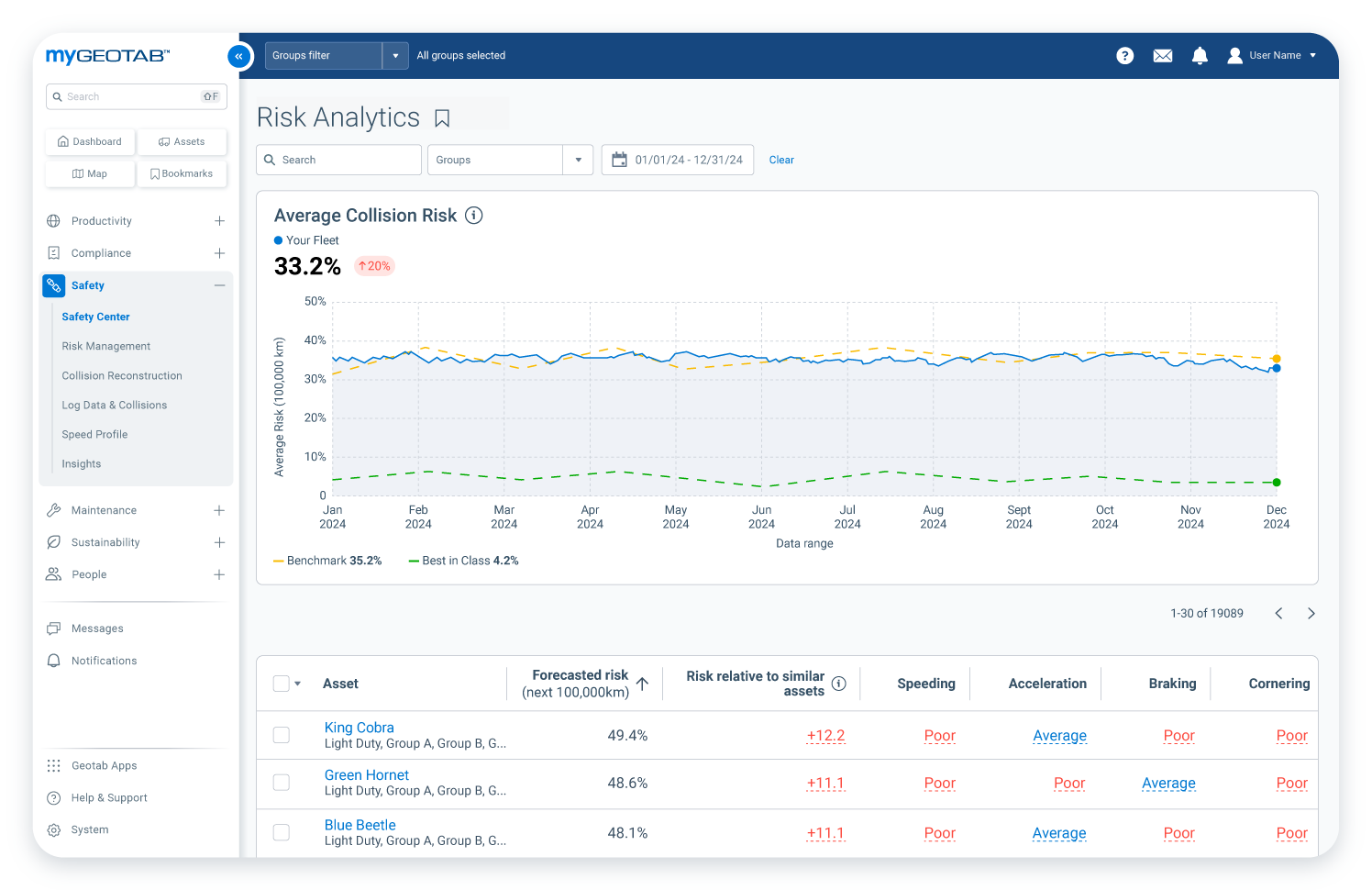Open the Bookmarks panel
The width and height of the screenshot is (1372, 890).
tap(182, 173)
